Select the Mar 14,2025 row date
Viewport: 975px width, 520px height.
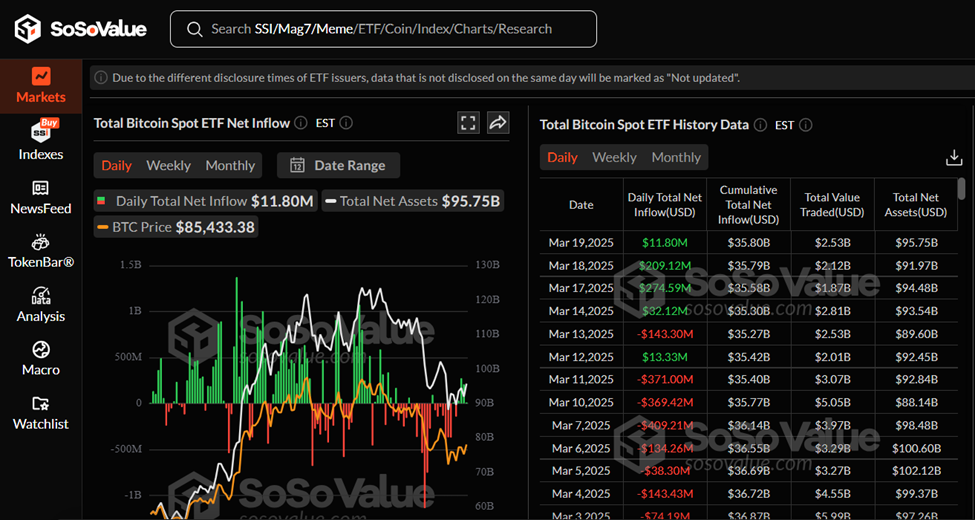[x=581, y=311]
